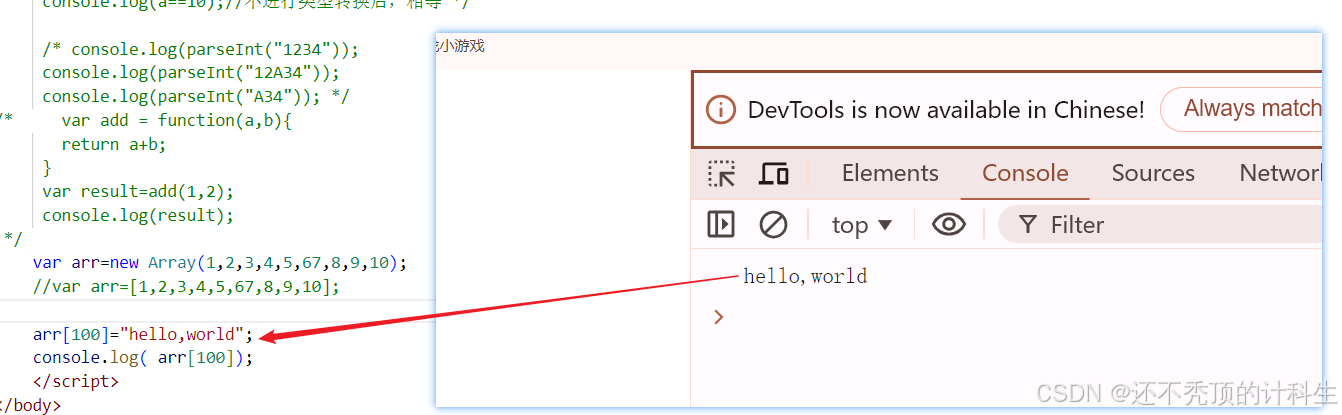The width and height of the screenshot is (1342, 415).
Task: Switch to the Elements tab
Action: click(x=890, y=173)
